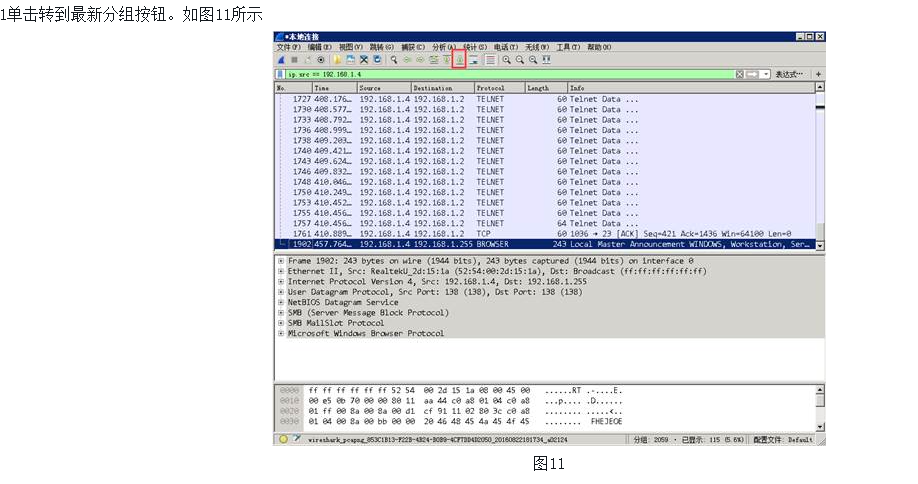Viewport: 918px width, 484px height.
Task: Zoom in on packet text
Action: point(506,60)
